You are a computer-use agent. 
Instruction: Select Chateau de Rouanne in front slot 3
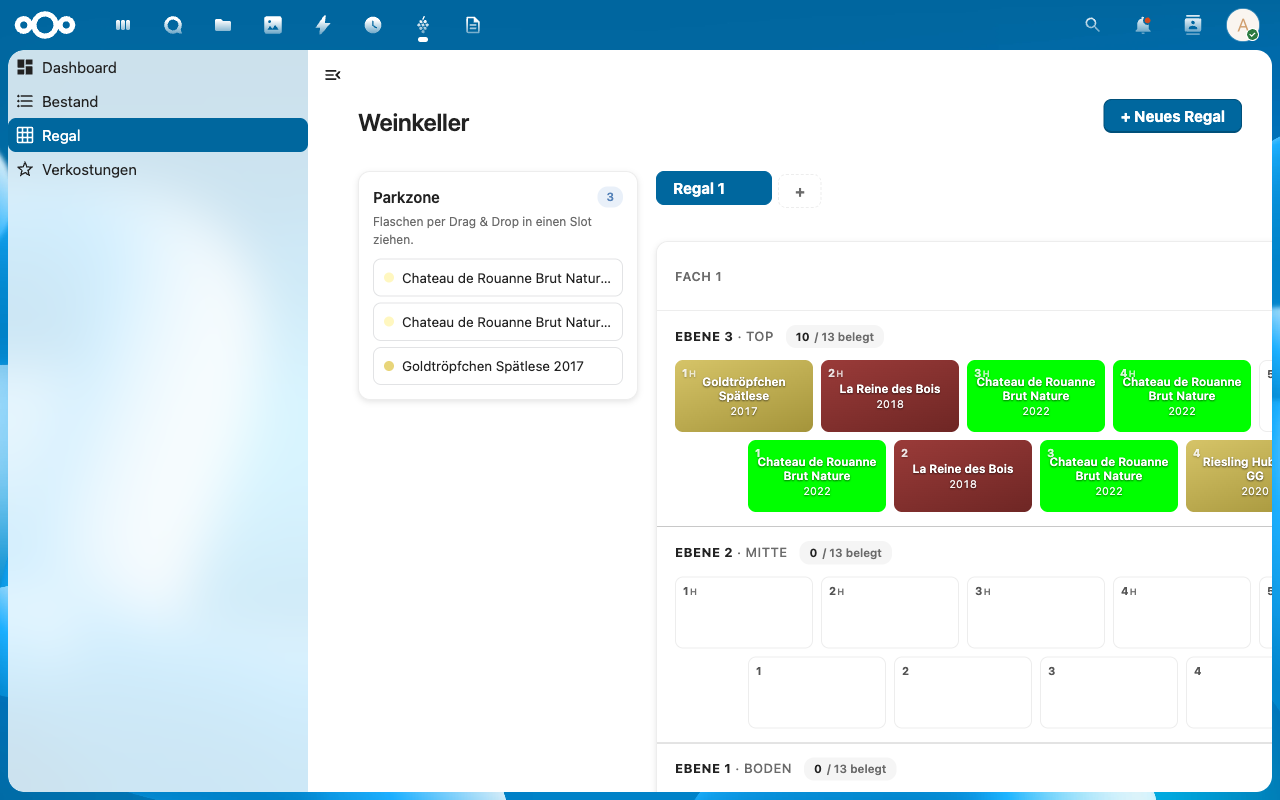pos(1109,476)
